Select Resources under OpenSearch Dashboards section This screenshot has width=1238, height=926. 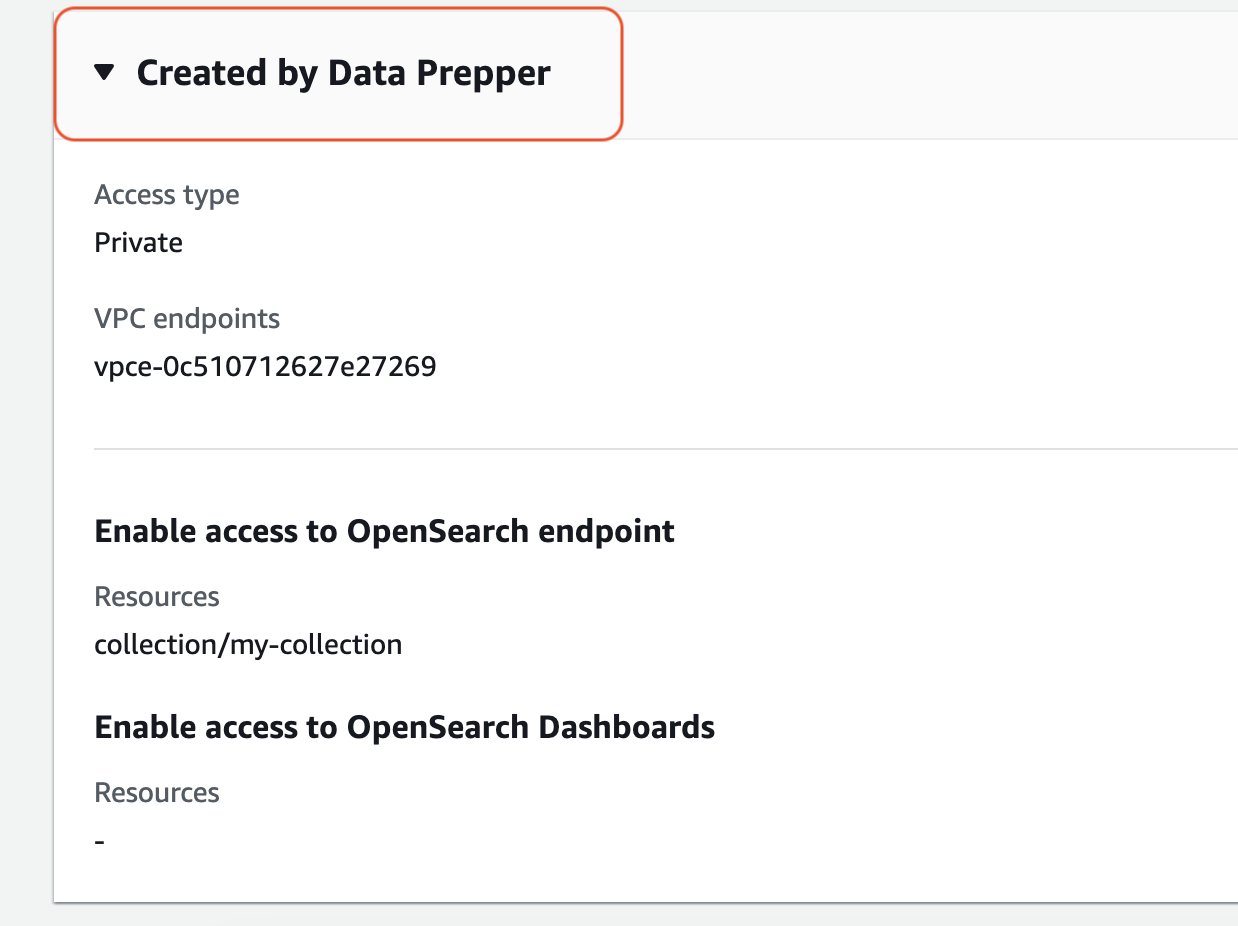pyautogui.click(x=156, y=792)
